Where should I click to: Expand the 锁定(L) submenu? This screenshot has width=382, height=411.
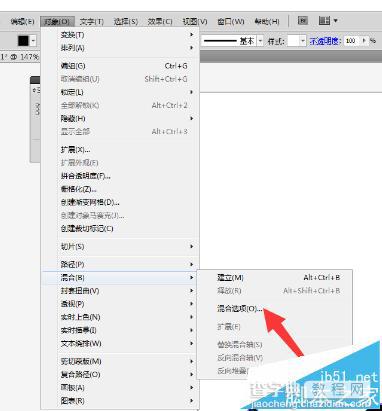click(120, 92)
